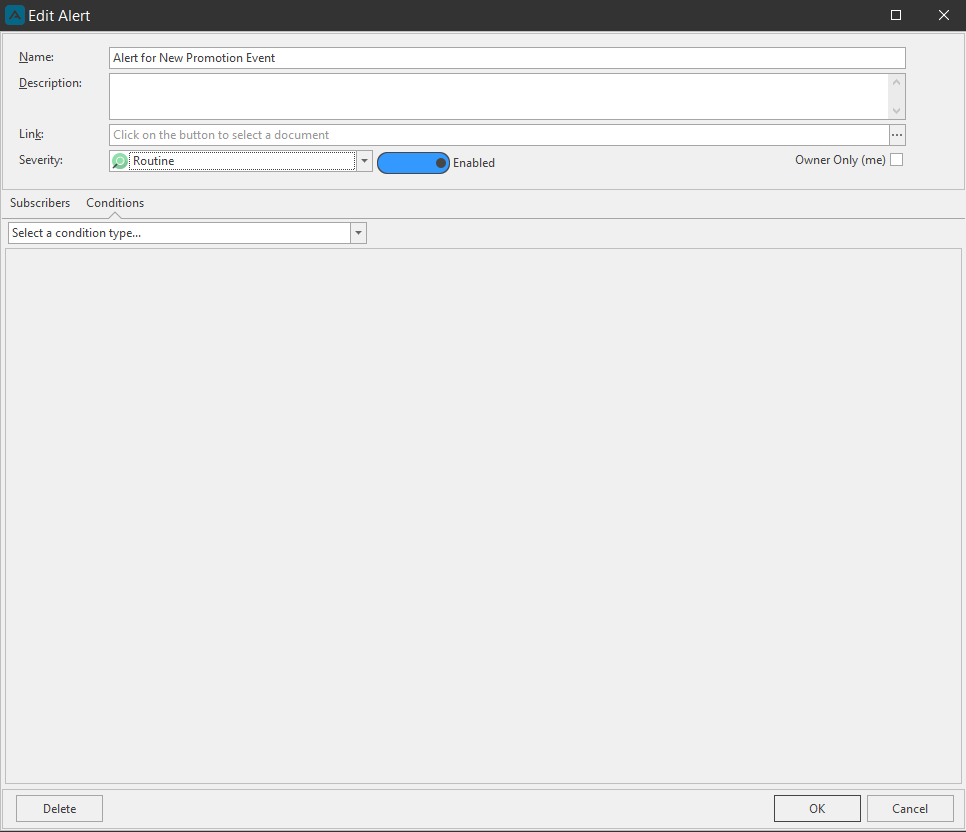Switch to the Subscribers tab
The image size is (966, 832).
(x=40, y=203)
